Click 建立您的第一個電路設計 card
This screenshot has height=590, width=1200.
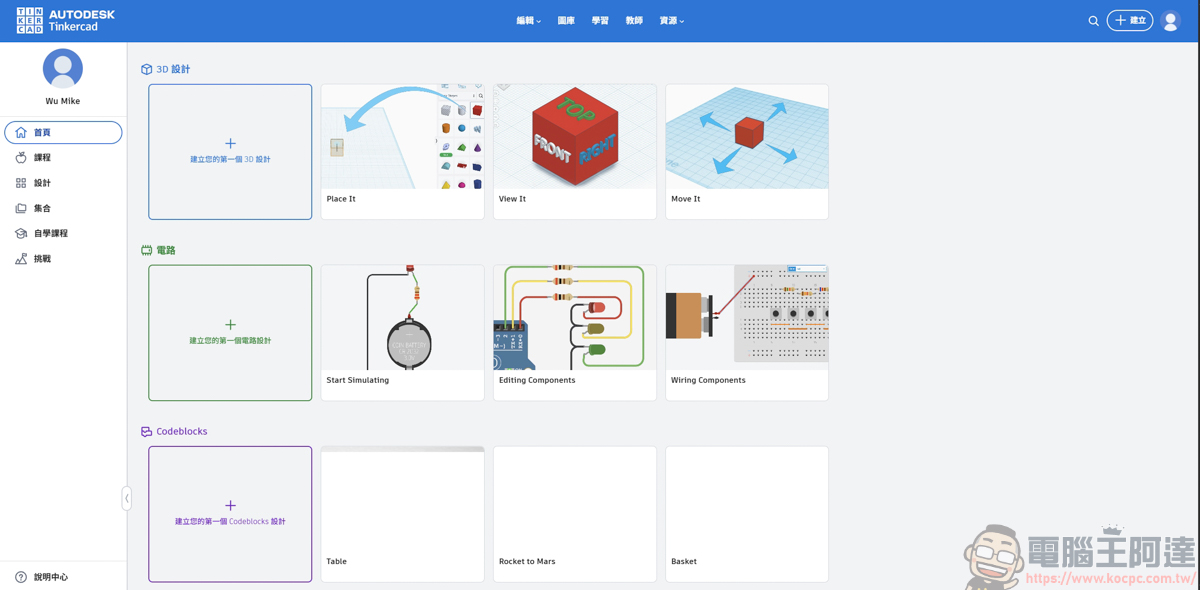pos(230,333)
